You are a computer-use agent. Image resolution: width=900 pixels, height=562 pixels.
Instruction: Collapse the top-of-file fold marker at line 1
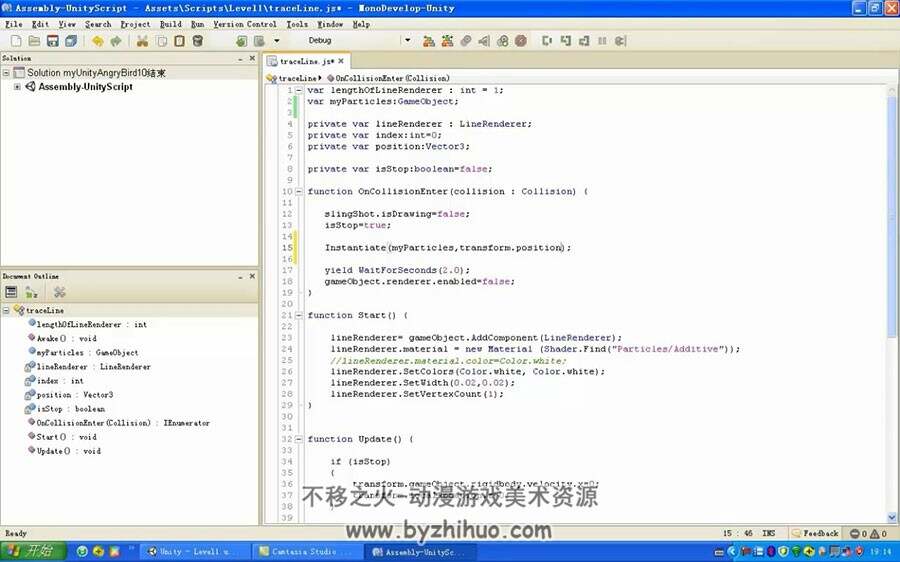point(298,90)
